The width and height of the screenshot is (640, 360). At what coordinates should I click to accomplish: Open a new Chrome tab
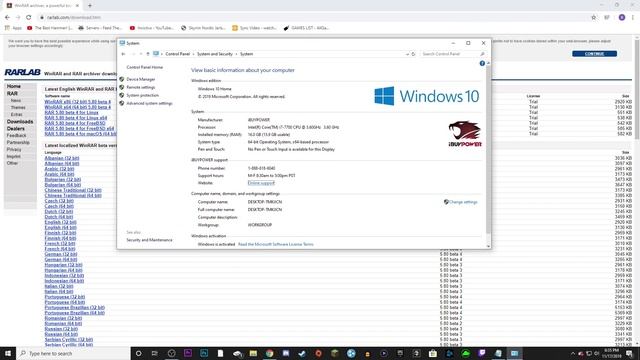pyautogui.click(x=90, y=6)
